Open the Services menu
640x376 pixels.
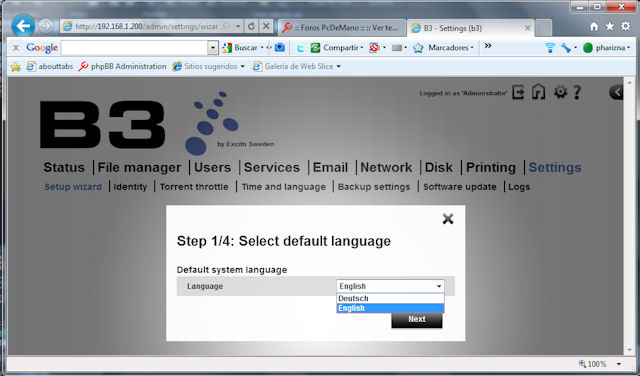(x=272, y=167)
